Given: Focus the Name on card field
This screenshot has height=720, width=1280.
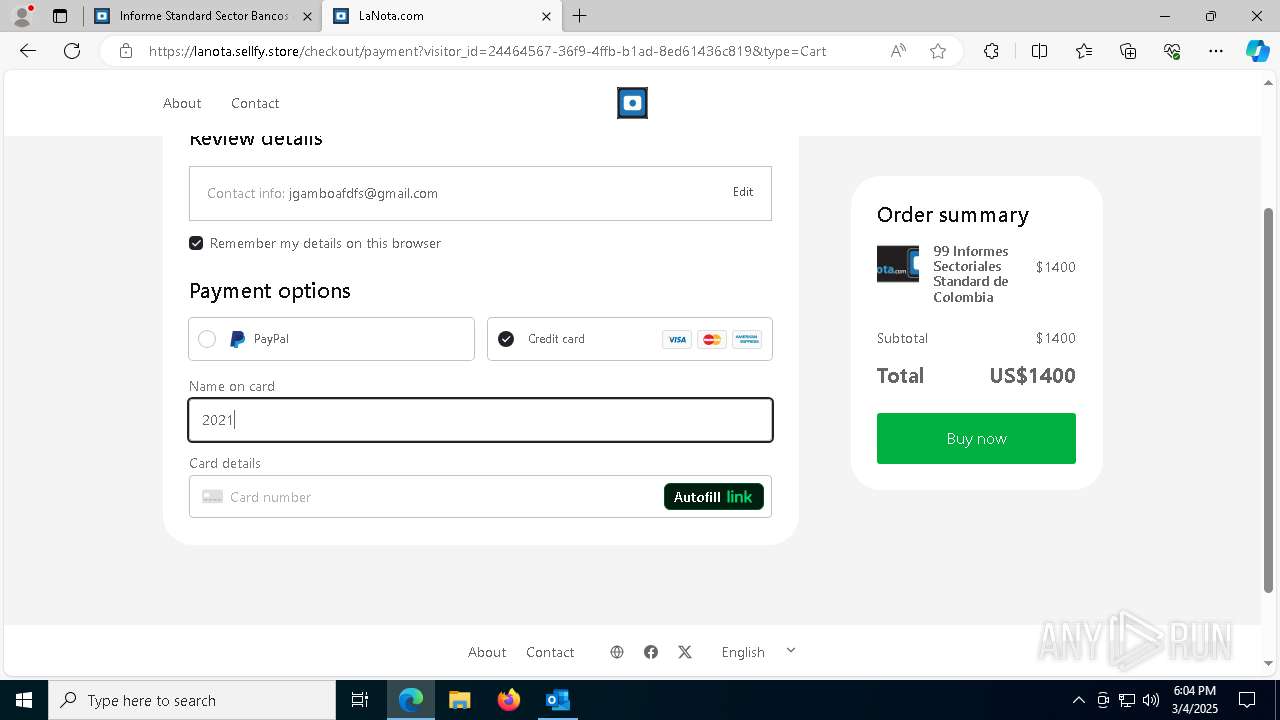Looking at the screenshot, I should coord(480,420).
